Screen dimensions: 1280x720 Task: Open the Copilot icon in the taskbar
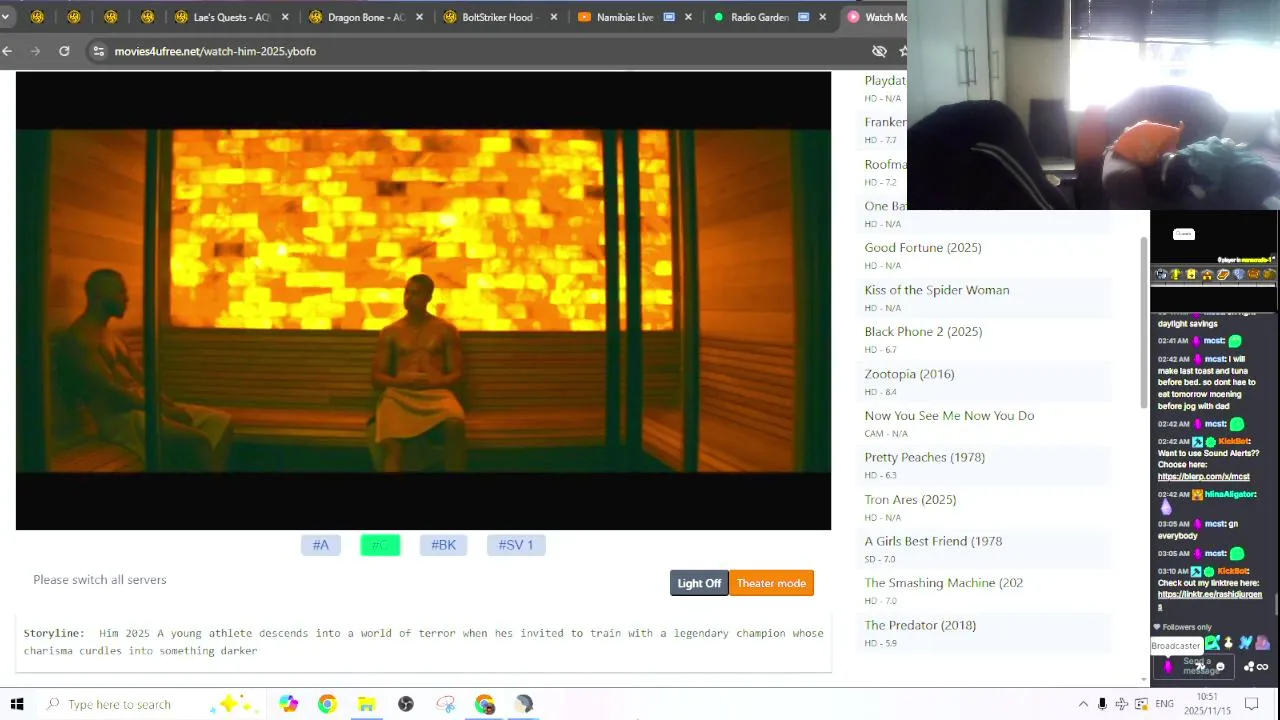tap(288, 704)
